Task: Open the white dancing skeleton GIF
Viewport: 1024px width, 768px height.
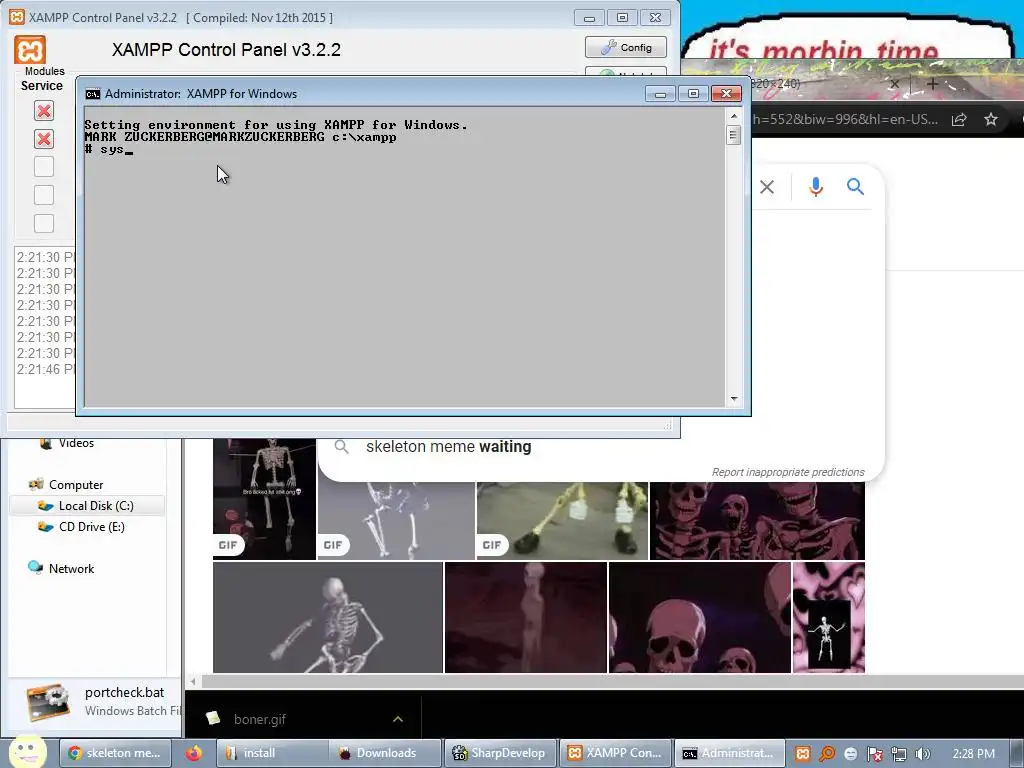Action: pos(396,521)
